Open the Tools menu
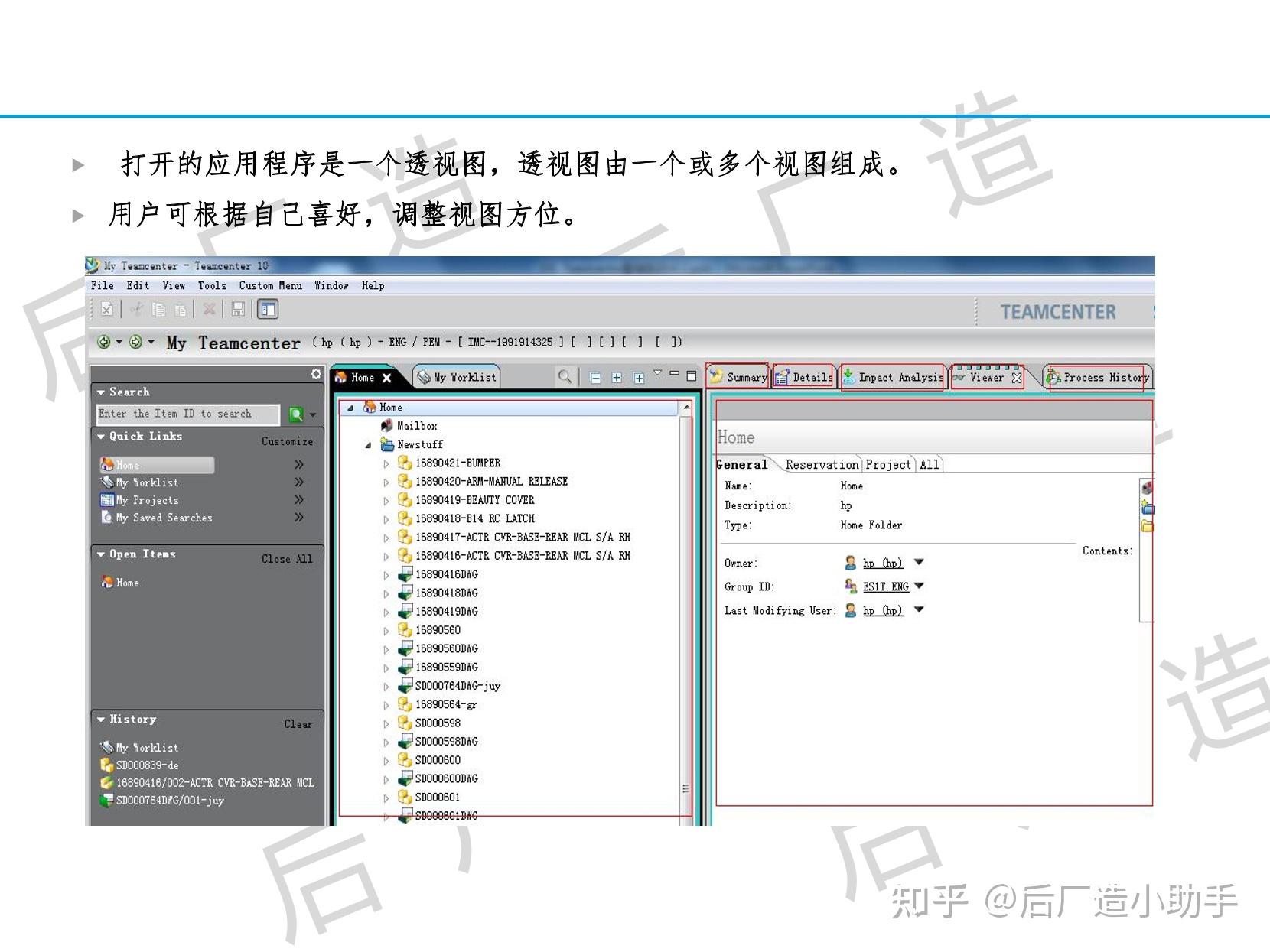Screen dimensions: 1270x952 pos(212,285)
